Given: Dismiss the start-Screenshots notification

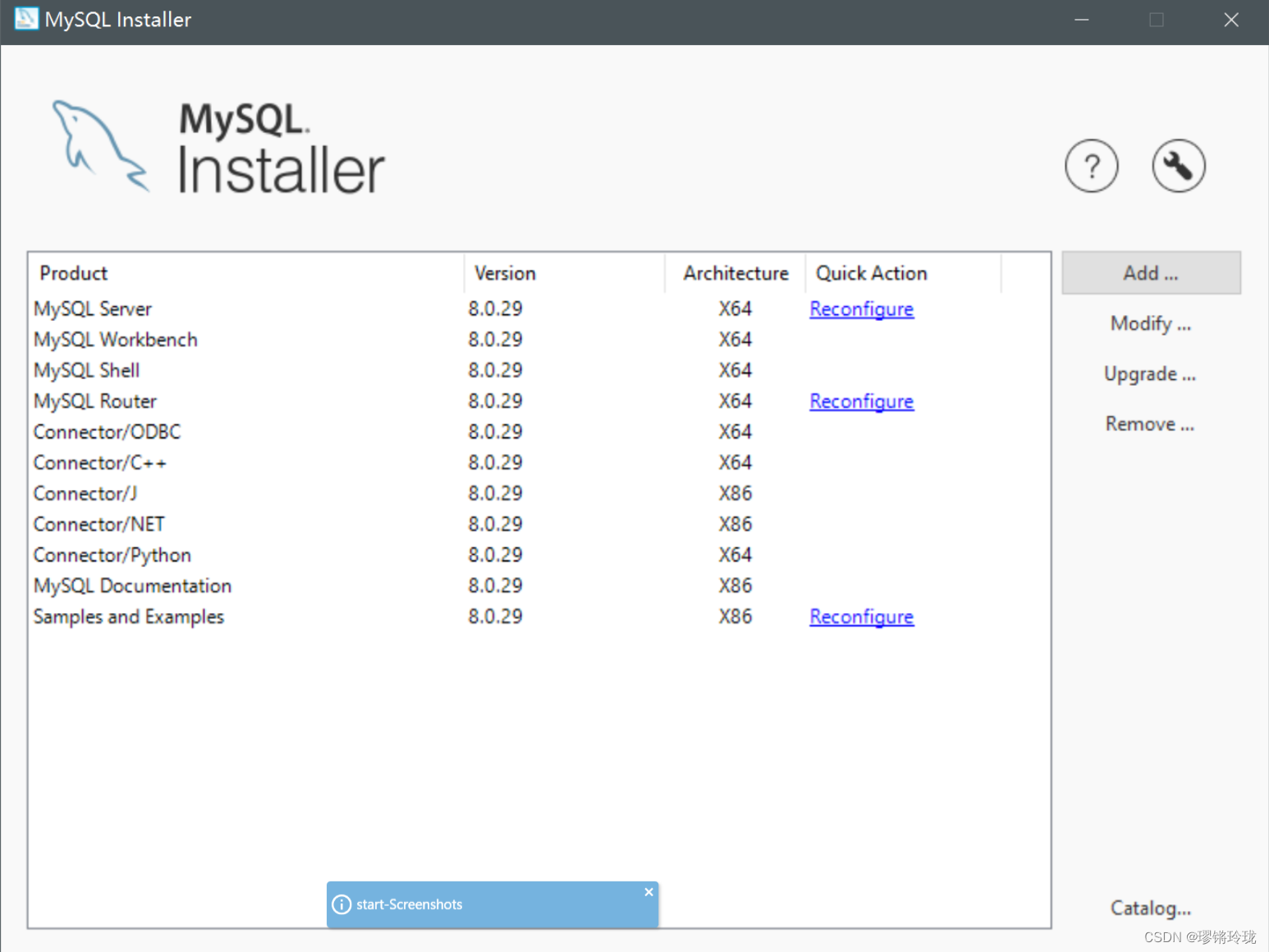Looking at the screenshot, I should click(x=648, y=892).
